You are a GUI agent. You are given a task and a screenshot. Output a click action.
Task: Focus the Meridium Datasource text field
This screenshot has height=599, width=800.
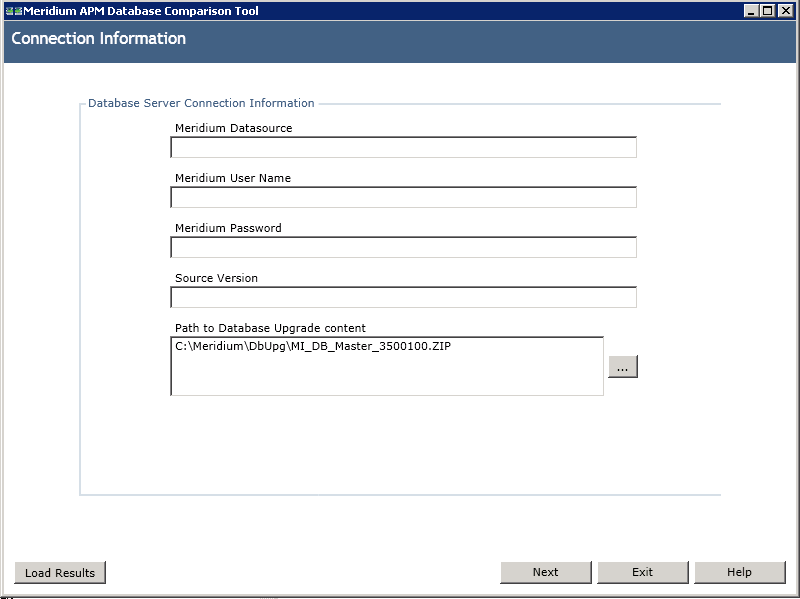[404, 147]
